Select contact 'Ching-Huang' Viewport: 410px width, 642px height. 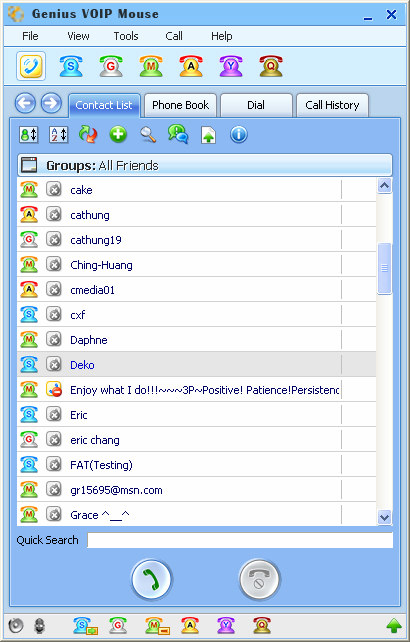[197, 264]
